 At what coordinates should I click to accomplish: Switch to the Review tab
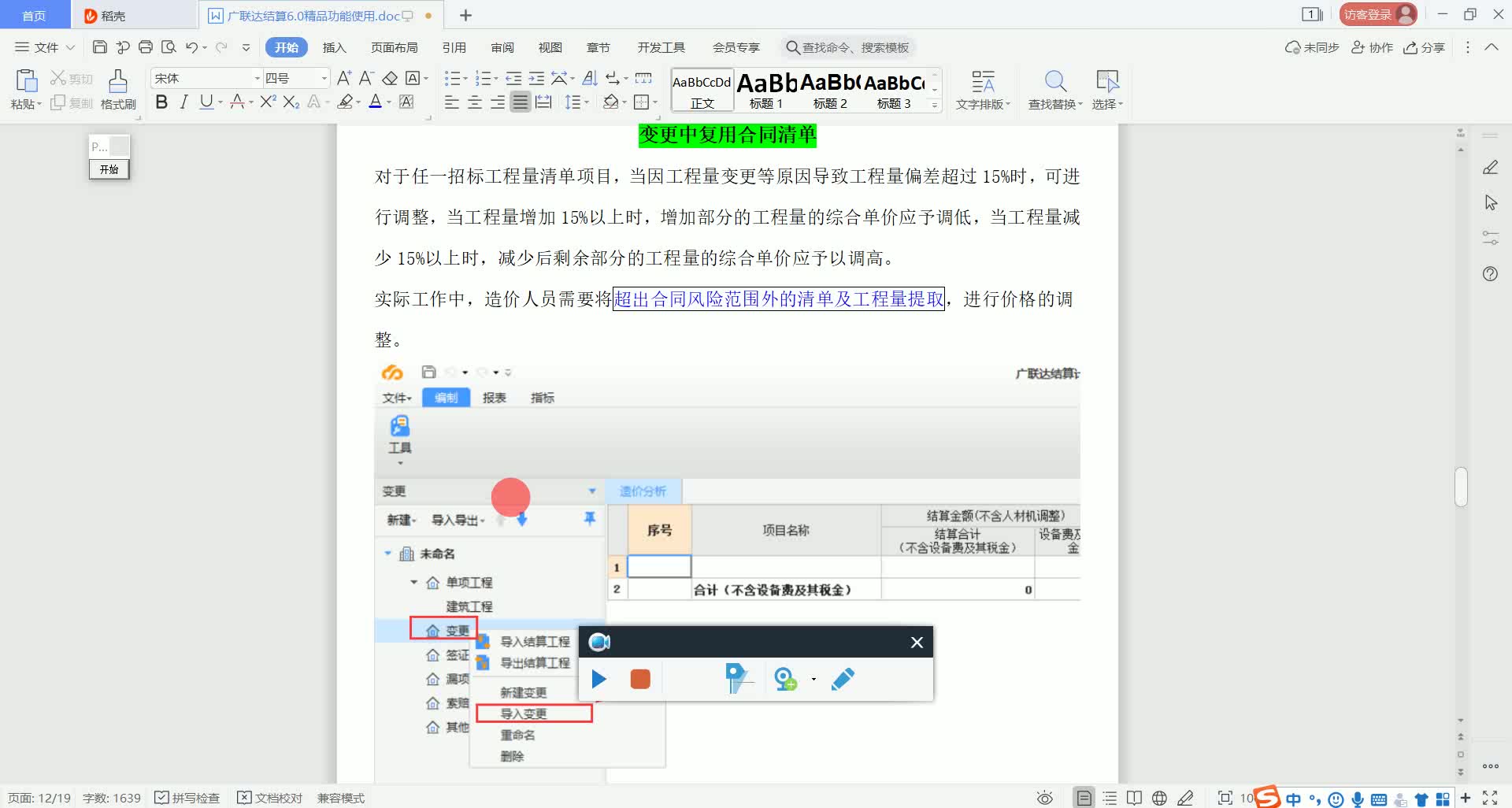click(x=502, y=47)
